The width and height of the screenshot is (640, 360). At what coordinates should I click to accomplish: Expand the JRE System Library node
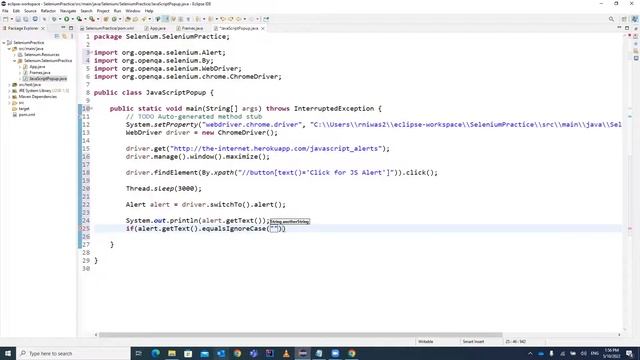(x=9, y=91)
